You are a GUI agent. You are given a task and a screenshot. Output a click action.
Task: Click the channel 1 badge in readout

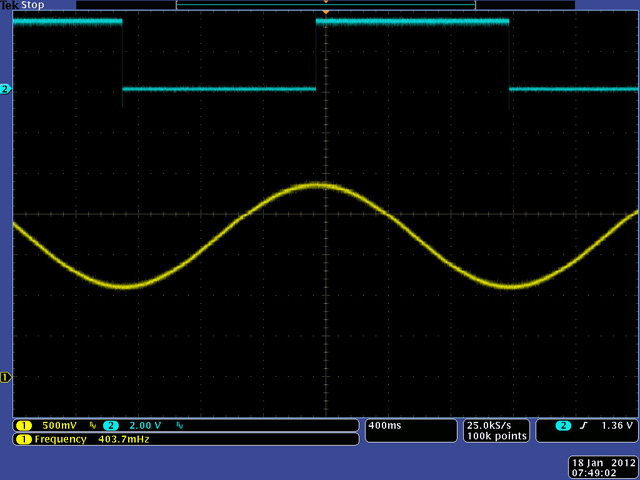22,425
